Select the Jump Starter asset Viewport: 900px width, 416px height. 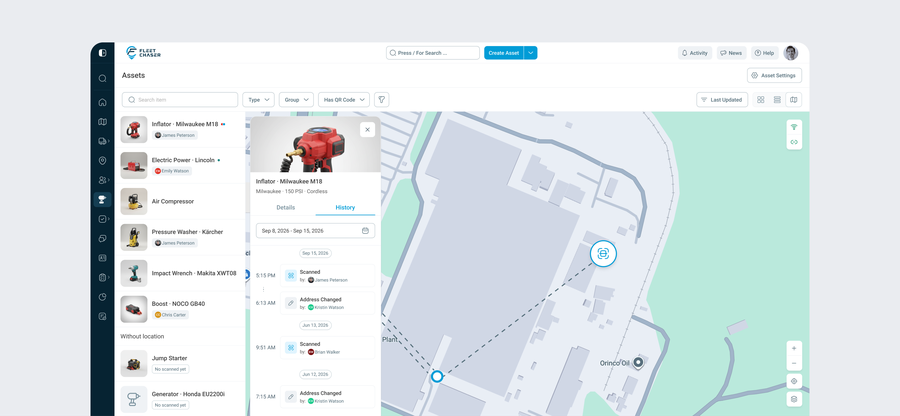[x=180, y=364]
